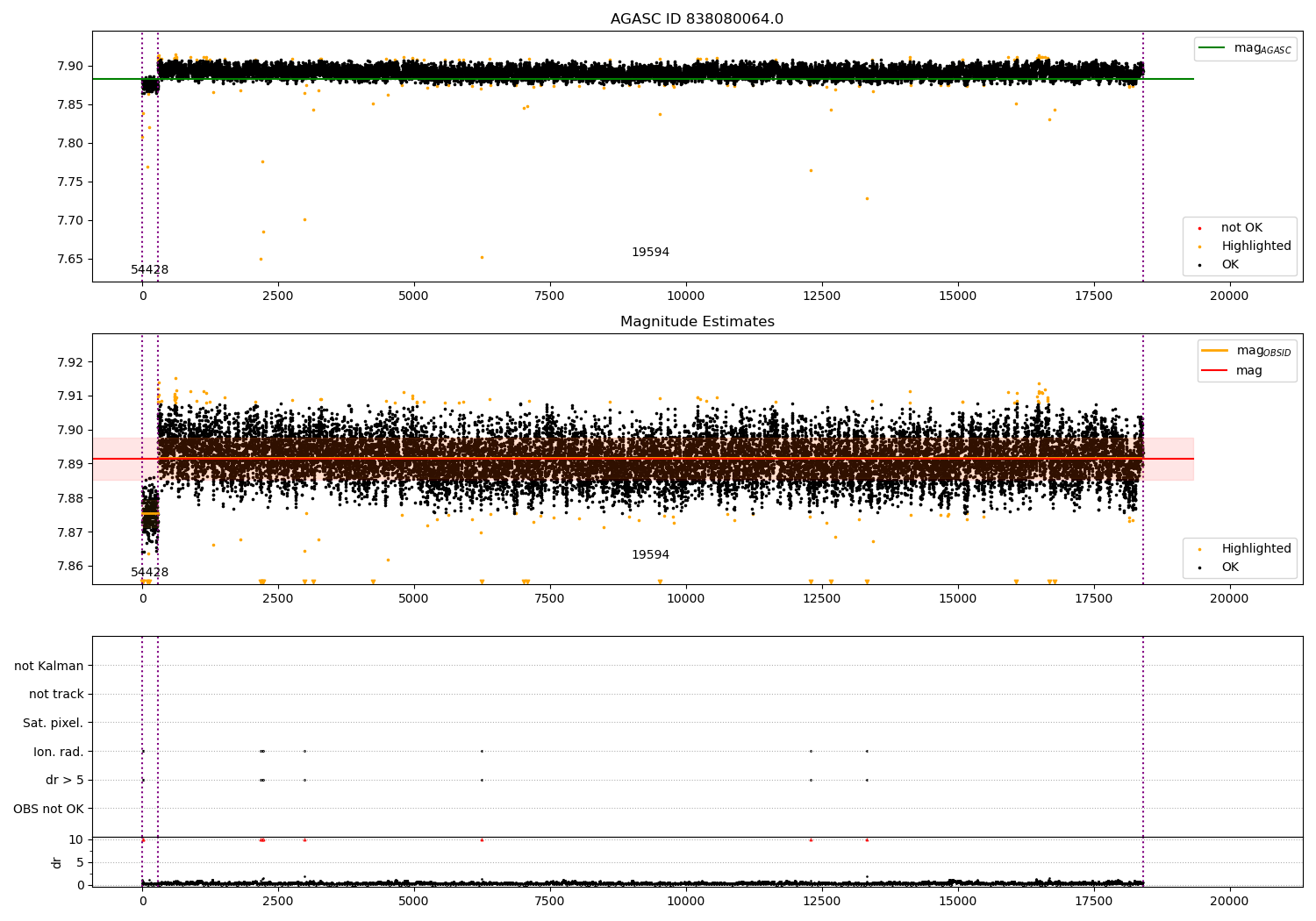Click the OK legend entry in middle plot
Screen dimensions: 1316x921
[1230, 568]
